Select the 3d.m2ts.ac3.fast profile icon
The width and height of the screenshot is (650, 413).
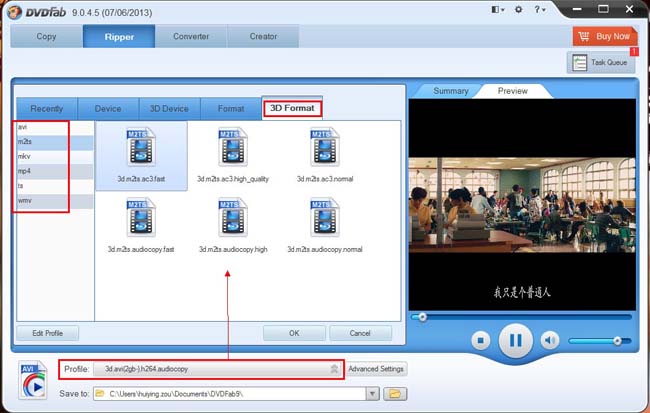(141, 147)
